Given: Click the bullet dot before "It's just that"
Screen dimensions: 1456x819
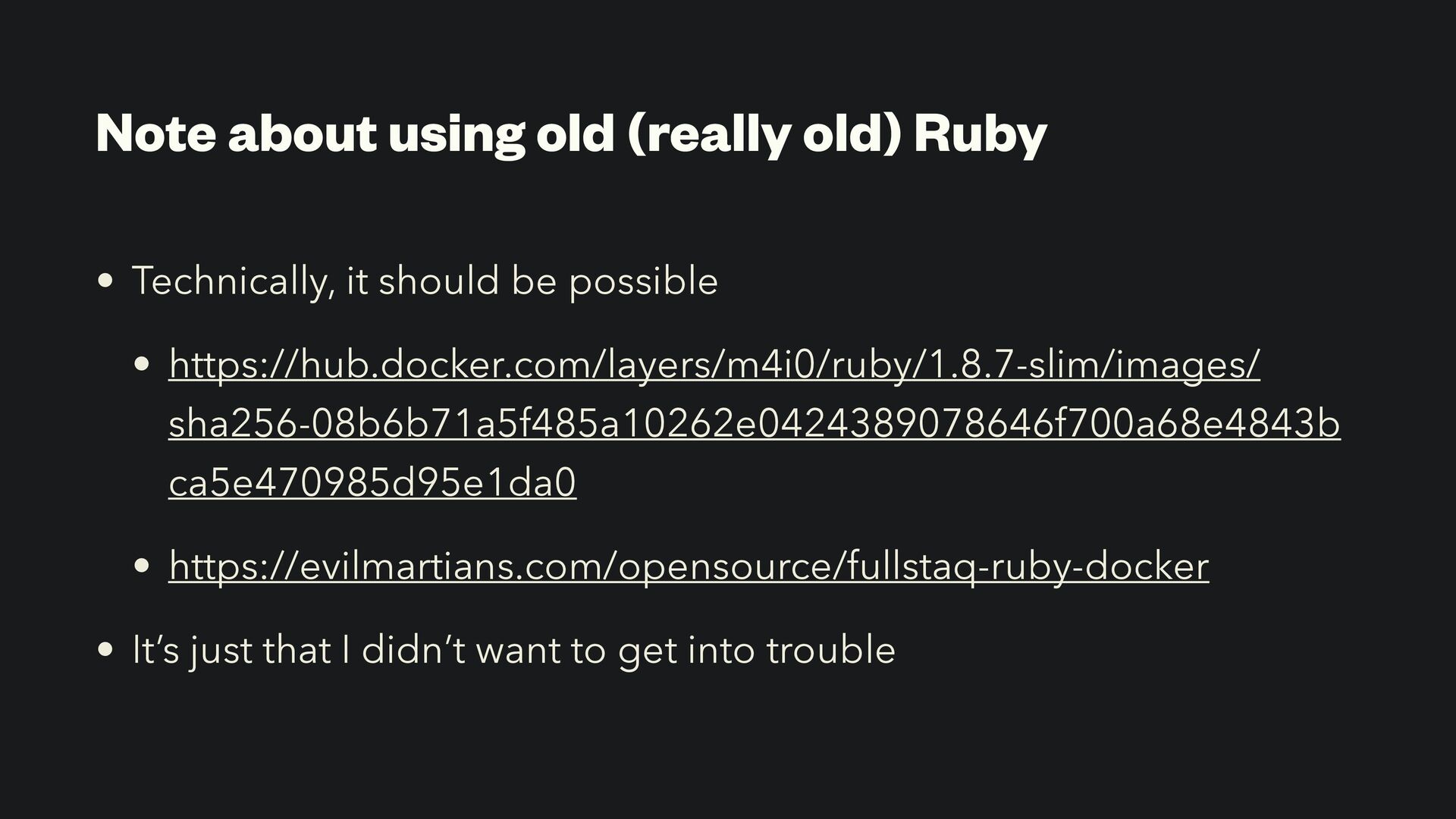Looking at the screenshot, I should point(106,651).
